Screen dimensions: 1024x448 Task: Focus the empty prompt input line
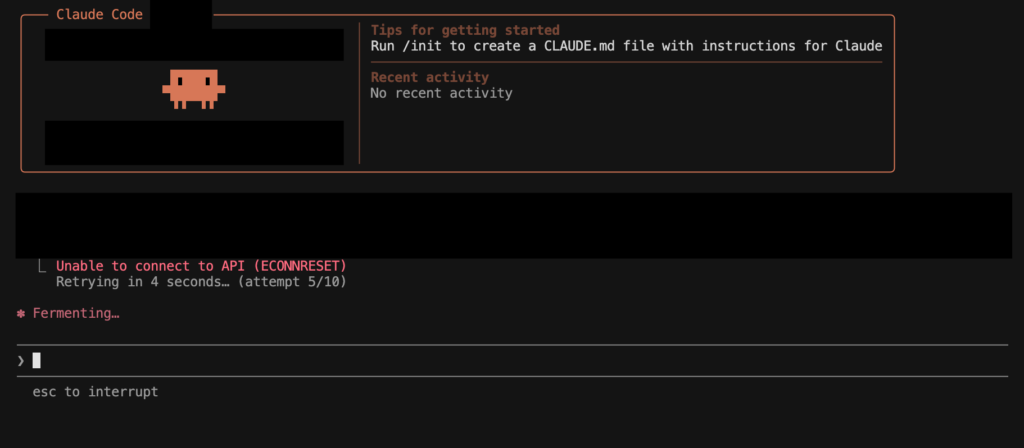(500, 360)
